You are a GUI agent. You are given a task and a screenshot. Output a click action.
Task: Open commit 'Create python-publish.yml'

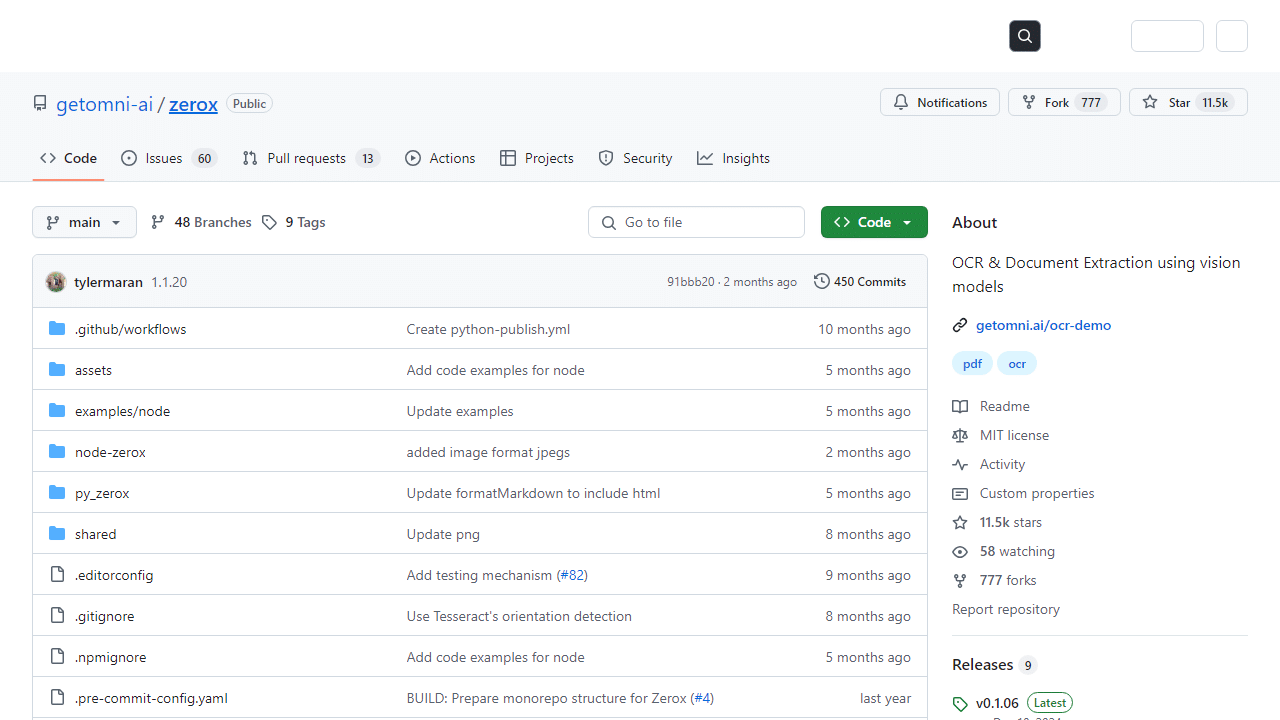tap(488, 329)
